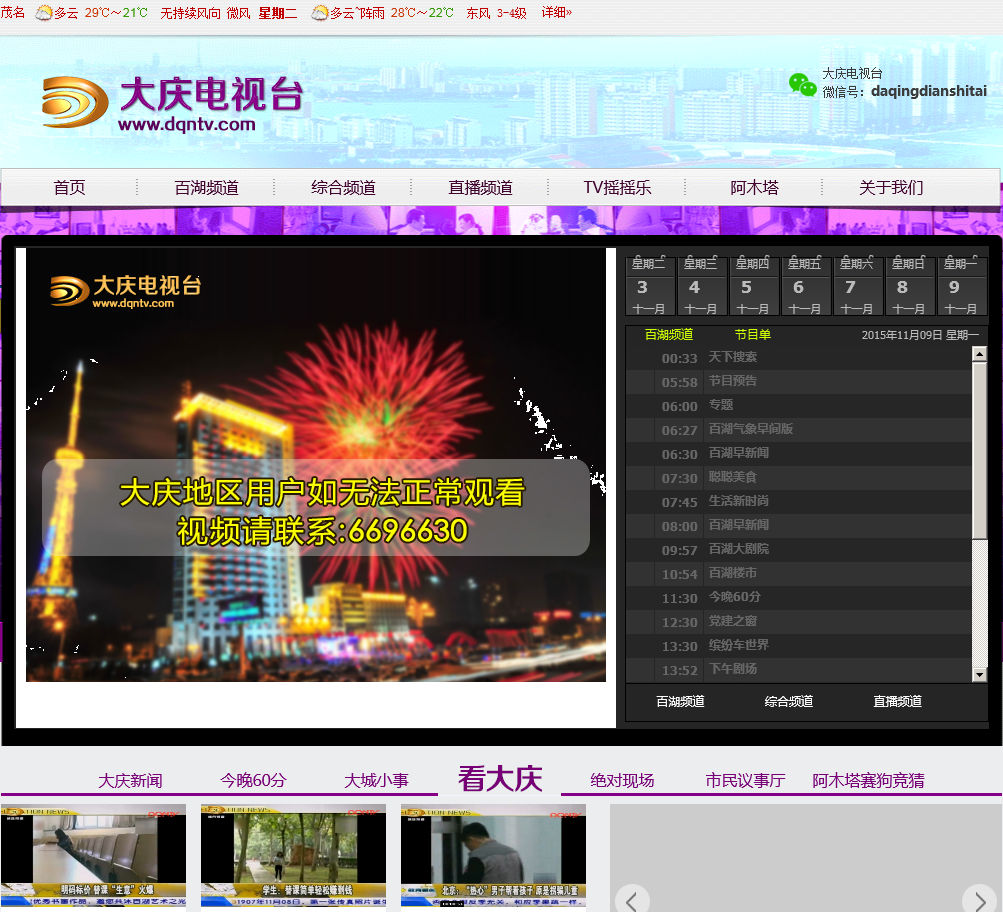1003x912 pixels.
Task: Open 大庆新闻 section tab
Action: point(130,780)
